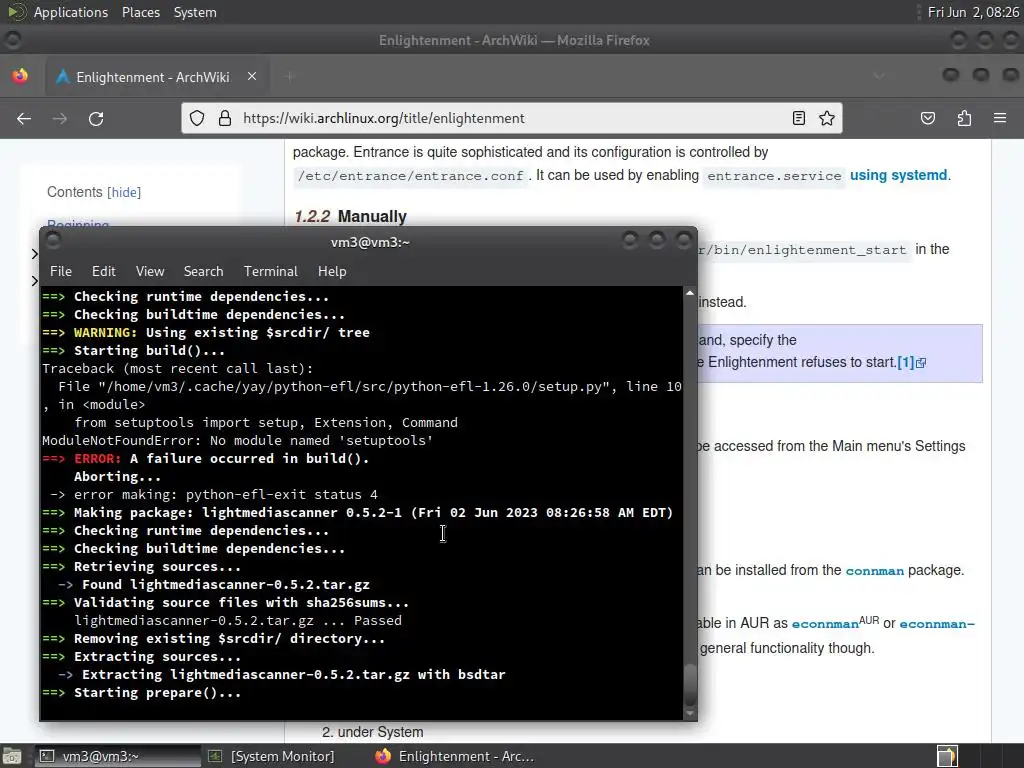The width and height of the screenshot is (1024, 768).
Task: Click terminal scrollbar up arrow
Action: [x=690, y=293]
